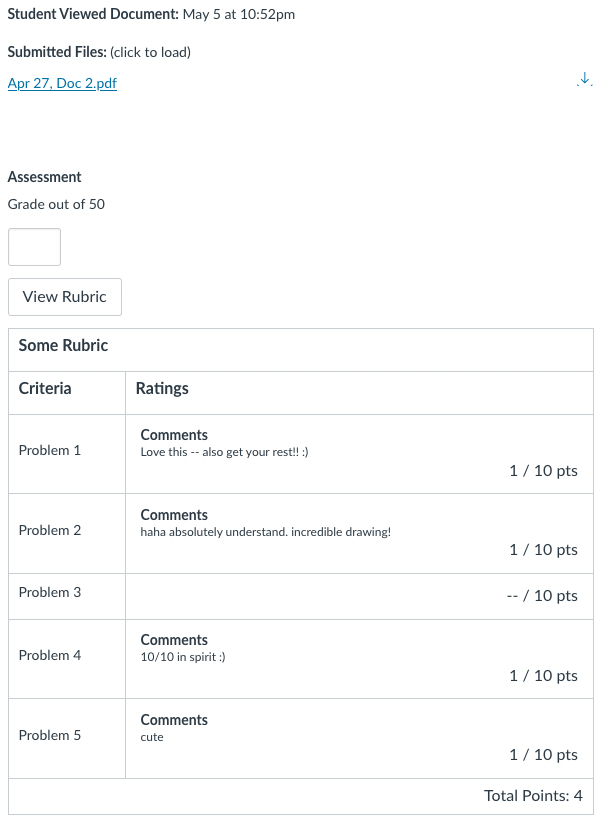The width and height of the screenshot is (604, 832).
Task: Select the Problem 3 criterion cell
Action: (50, 593)
